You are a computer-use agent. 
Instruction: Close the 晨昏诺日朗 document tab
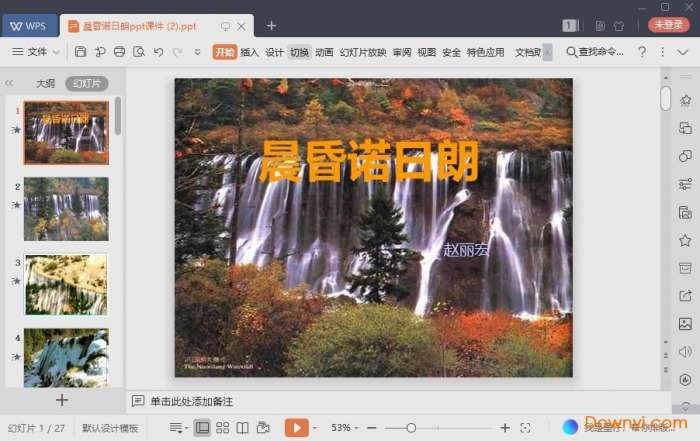coord(242,26)
